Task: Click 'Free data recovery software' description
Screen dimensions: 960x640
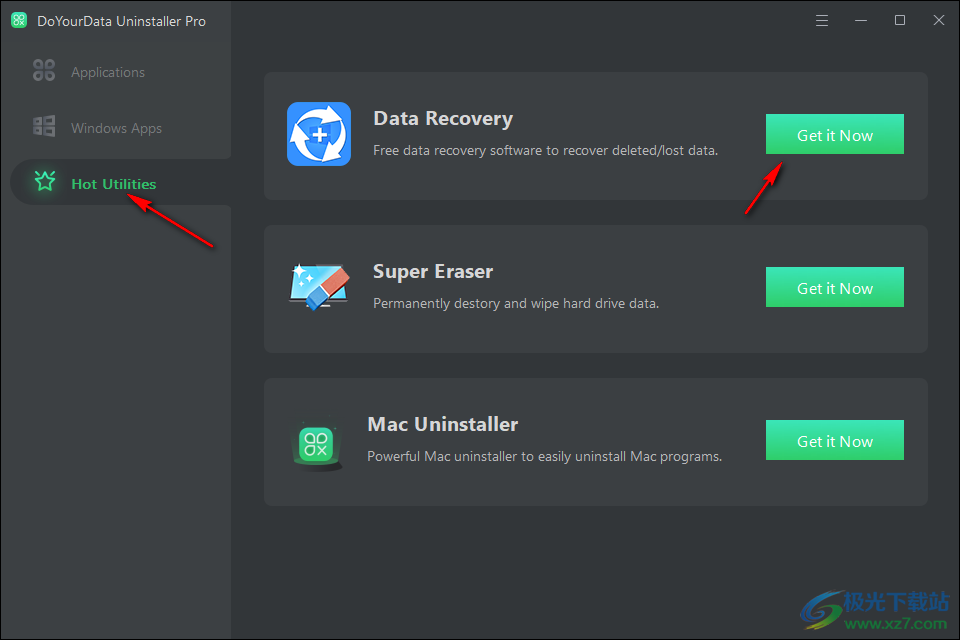Action: (x=546, y=151)
